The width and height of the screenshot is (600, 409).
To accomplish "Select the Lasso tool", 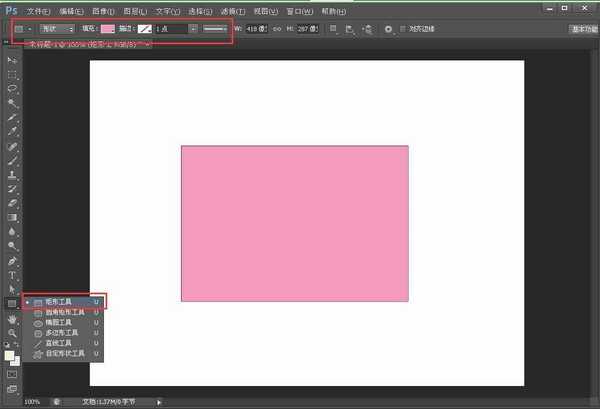I will pyautogui.click(x=13, y=89).
